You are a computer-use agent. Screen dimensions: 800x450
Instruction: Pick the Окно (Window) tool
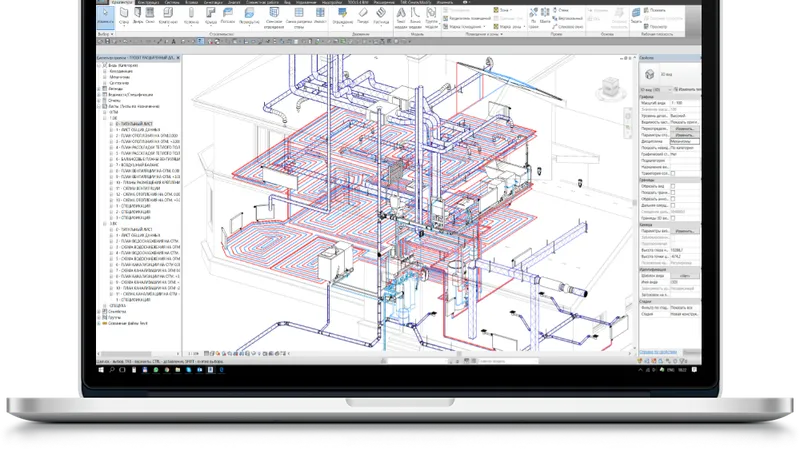pyautogui.click(x=150, y=16)
